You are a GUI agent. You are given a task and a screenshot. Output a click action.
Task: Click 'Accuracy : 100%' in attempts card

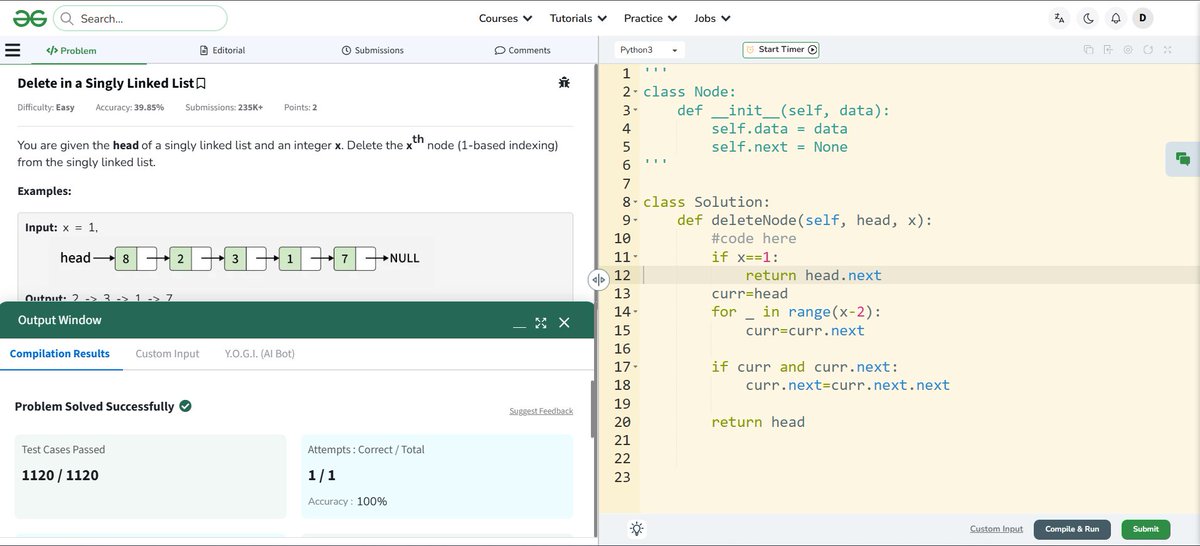pos(348,501)
